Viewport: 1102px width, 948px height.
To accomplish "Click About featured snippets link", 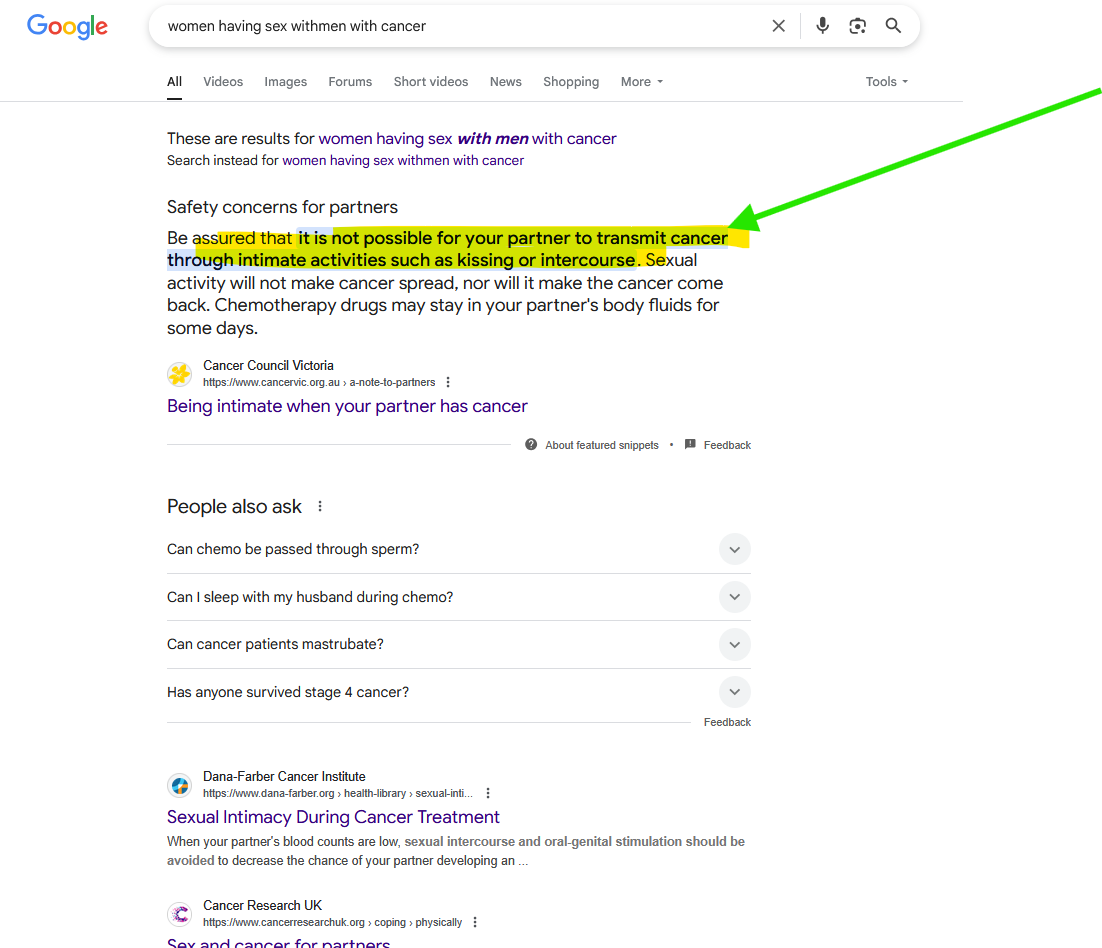I will point(602,445).
